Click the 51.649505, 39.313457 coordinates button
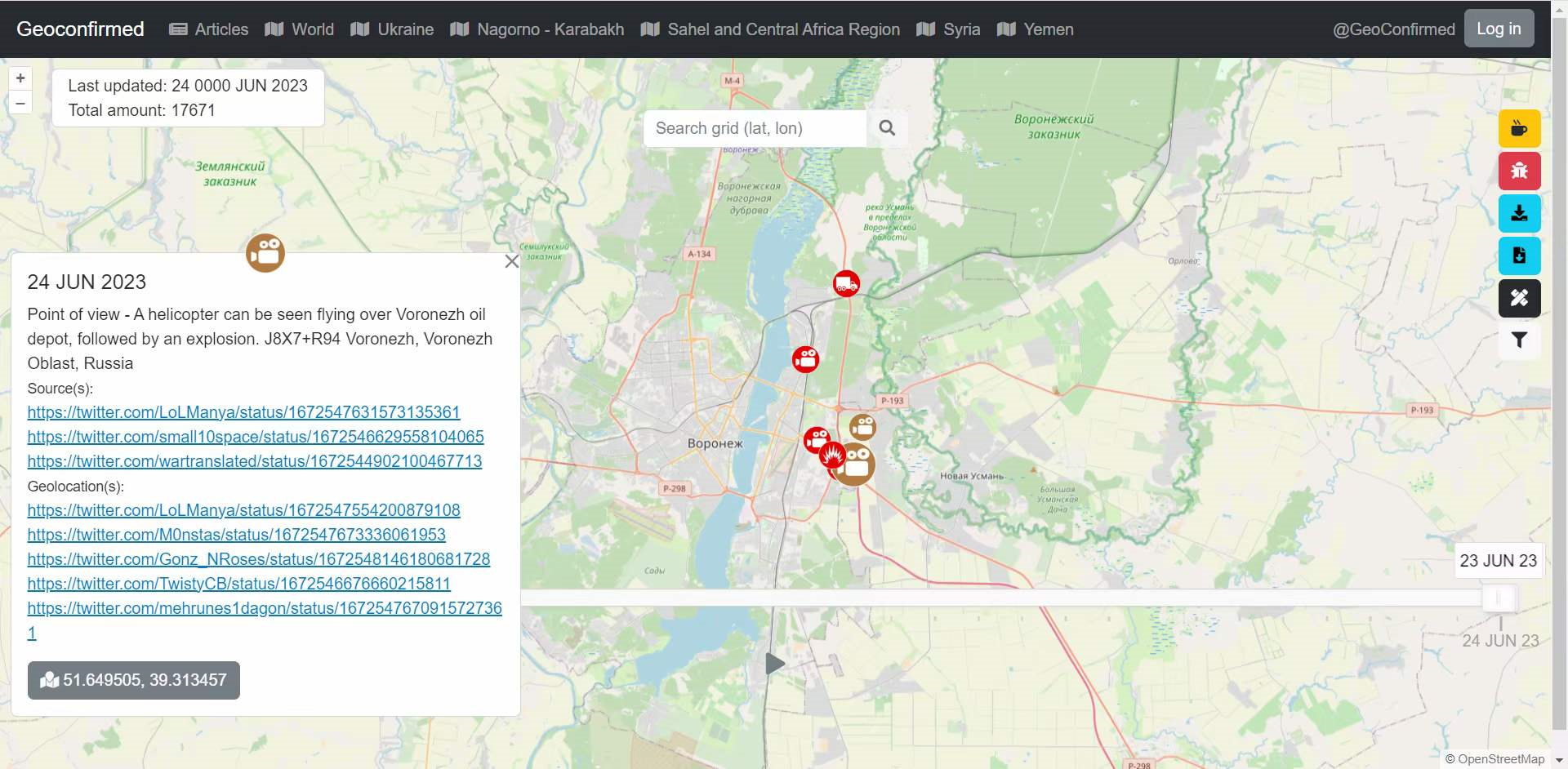 pyautogui.click(x=134, y=680)
